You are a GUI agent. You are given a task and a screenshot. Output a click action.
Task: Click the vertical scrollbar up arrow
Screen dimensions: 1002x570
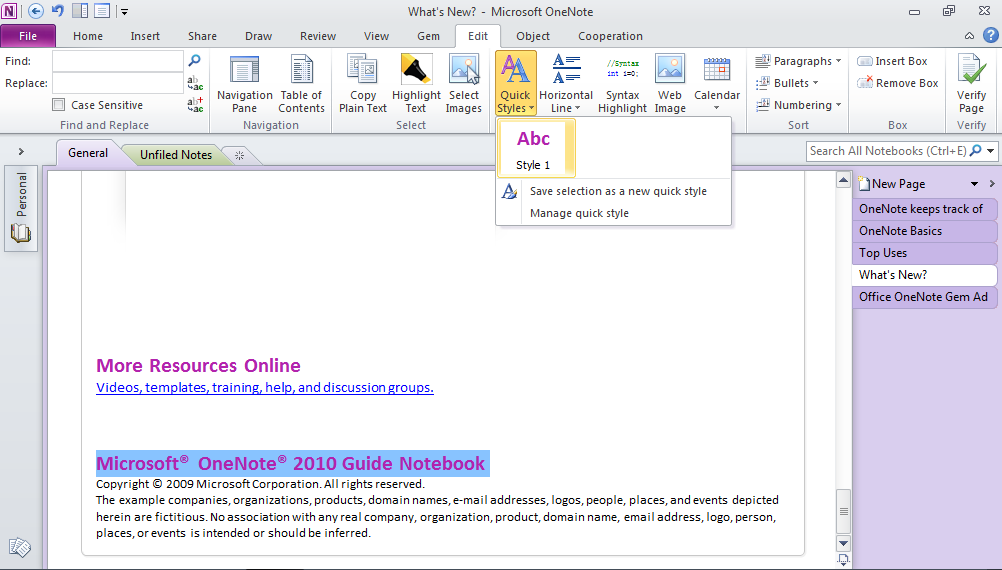point(843,180)
